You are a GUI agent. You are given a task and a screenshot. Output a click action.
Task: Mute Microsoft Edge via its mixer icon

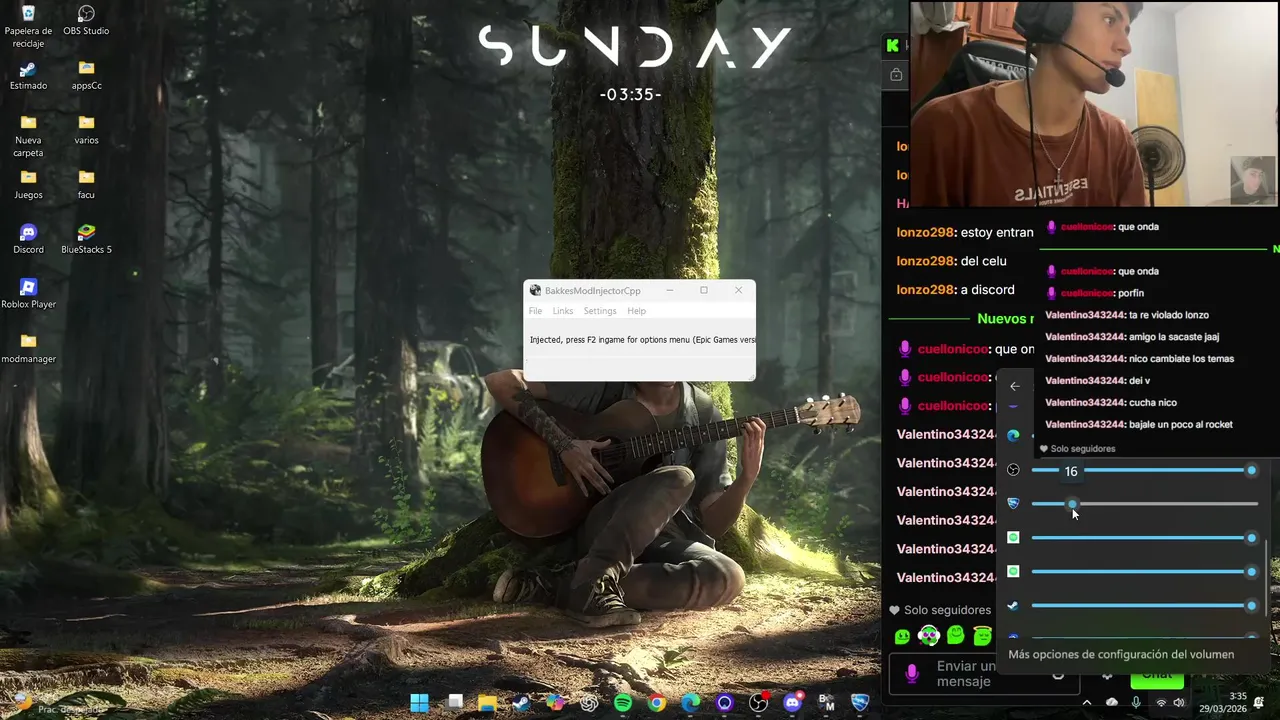pos(1013,435)
